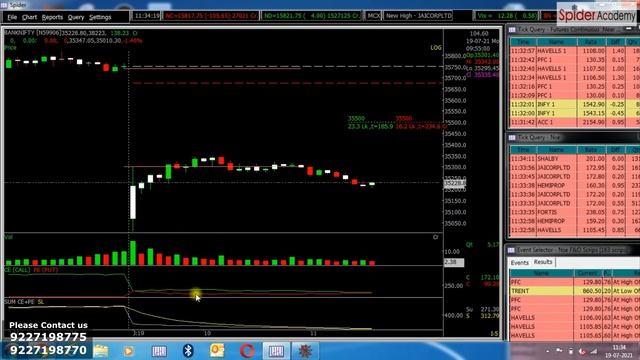Select the JAICORPLTD row at 11:33:56
The height and width of the screenshot is (360, 640).
point(575,168)
